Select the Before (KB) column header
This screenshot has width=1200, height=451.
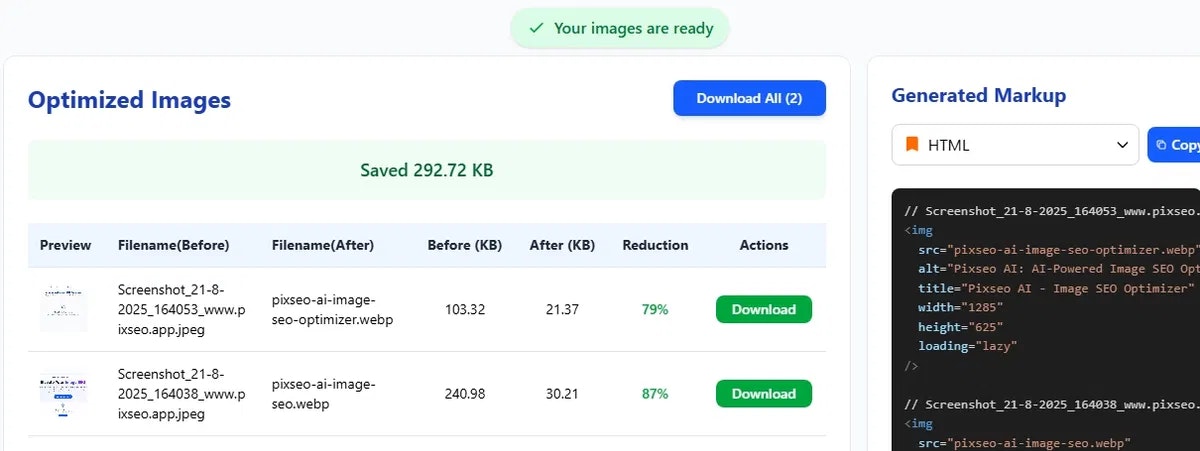coord(464,245)
